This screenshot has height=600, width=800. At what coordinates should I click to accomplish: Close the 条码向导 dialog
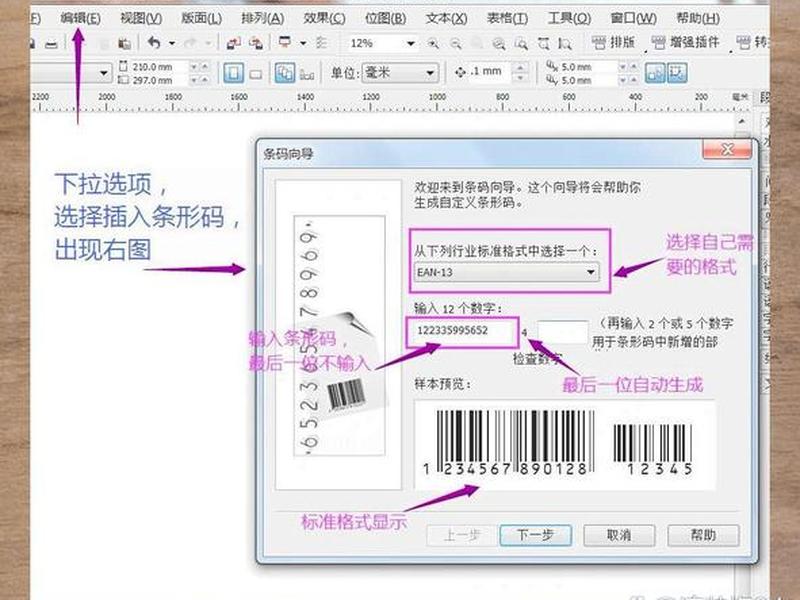pyautogui.click(x=727, y=149)
